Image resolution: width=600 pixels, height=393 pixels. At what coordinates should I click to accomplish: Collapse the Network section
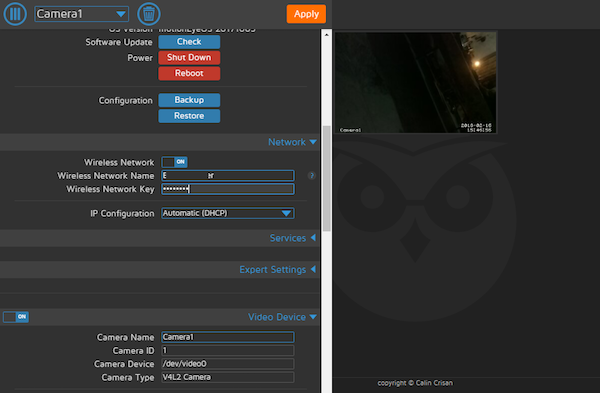292,142
